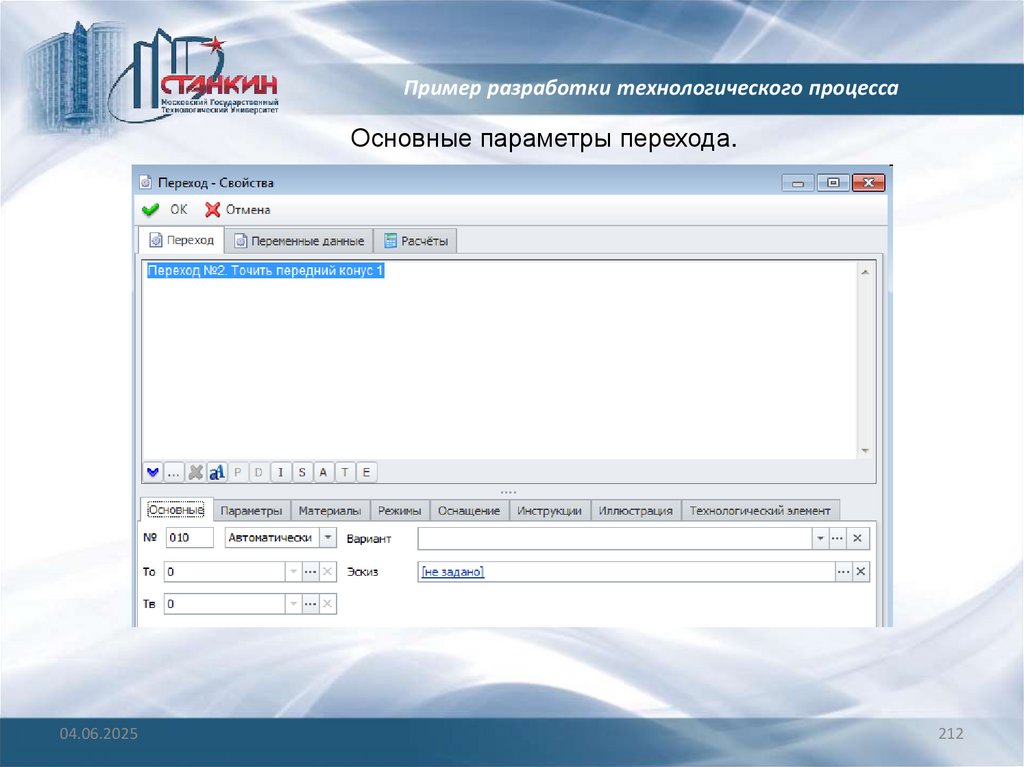Click the То value field
The width and height of the screenshot is (1024, 767).
(225, 572)
